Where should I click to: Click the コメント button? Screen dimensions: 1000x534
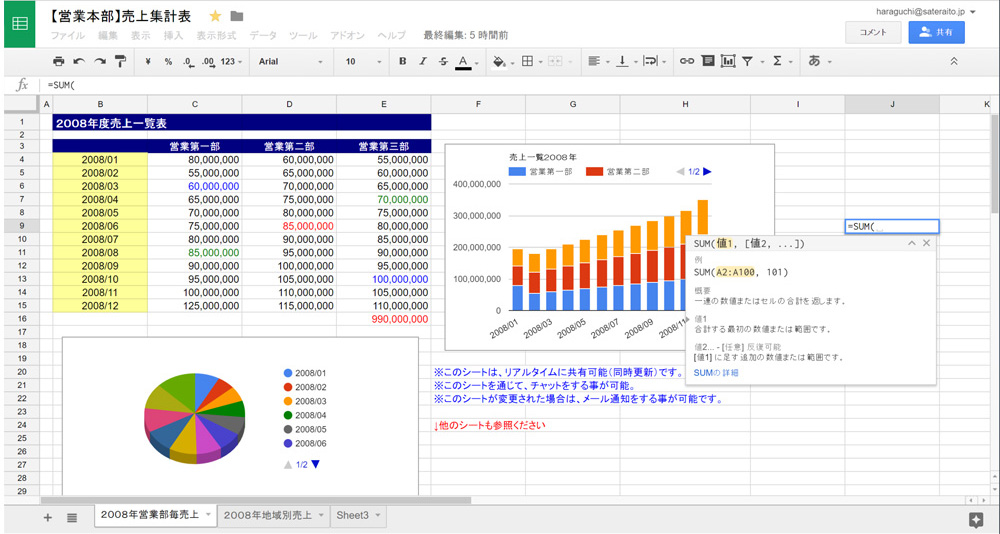coord(873,33)
